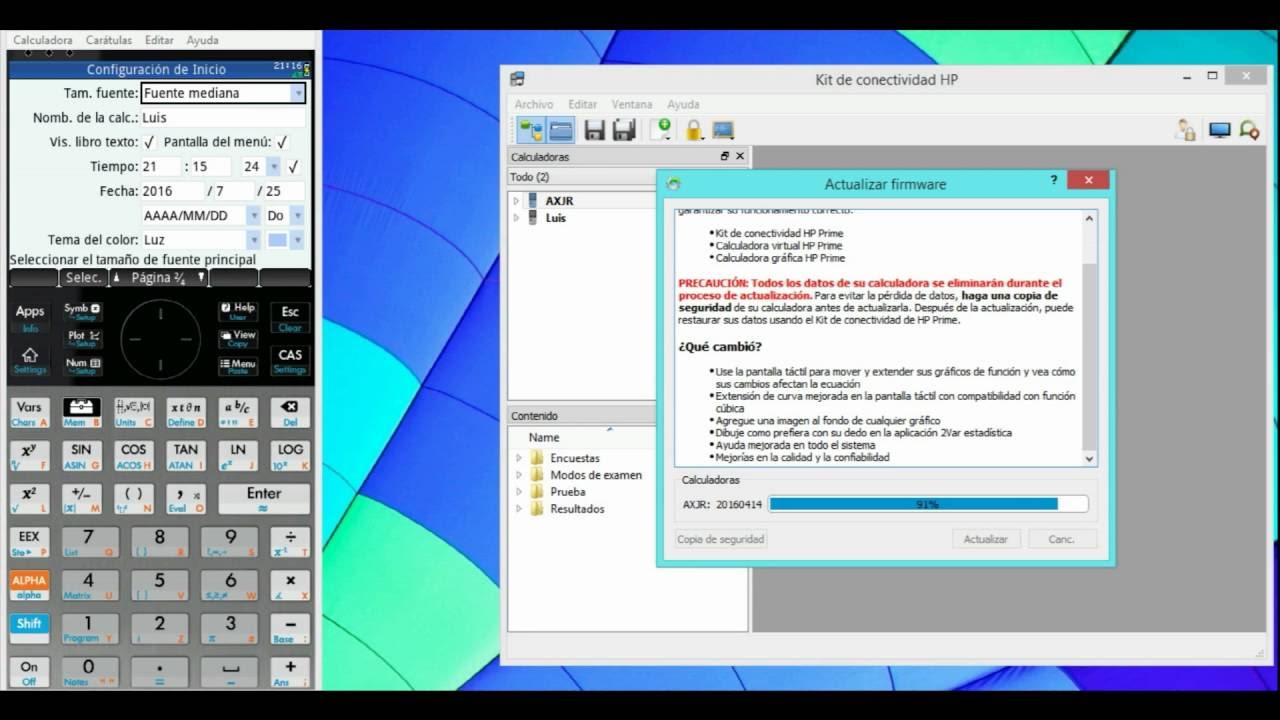Open the Carátulas menu of the emulator
1280x720 pixels.
(x=109, y=40)
